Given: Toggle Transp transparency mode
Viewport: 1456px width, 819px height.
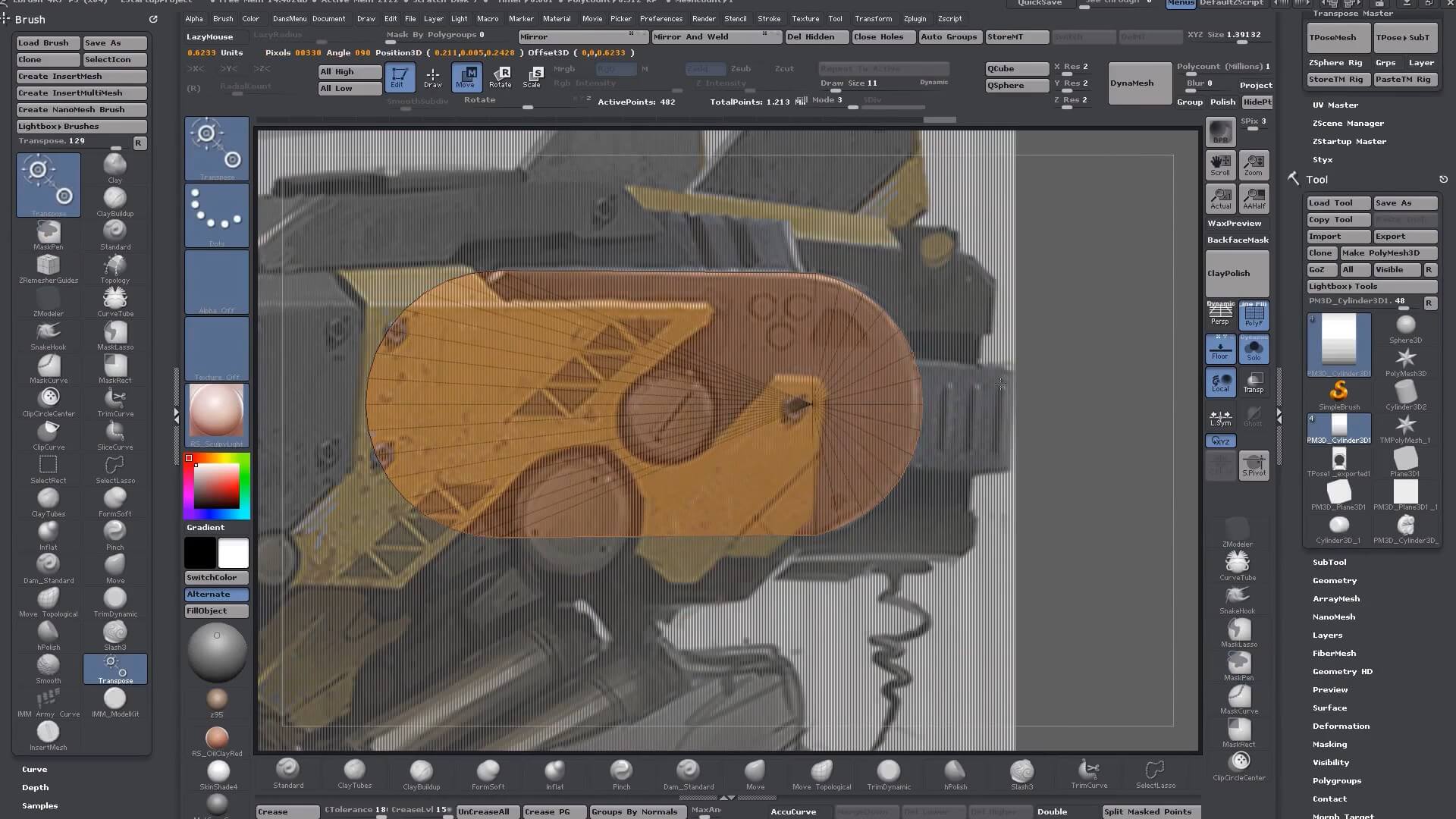Looking at the screenshot, I should tap(1254, 382).
